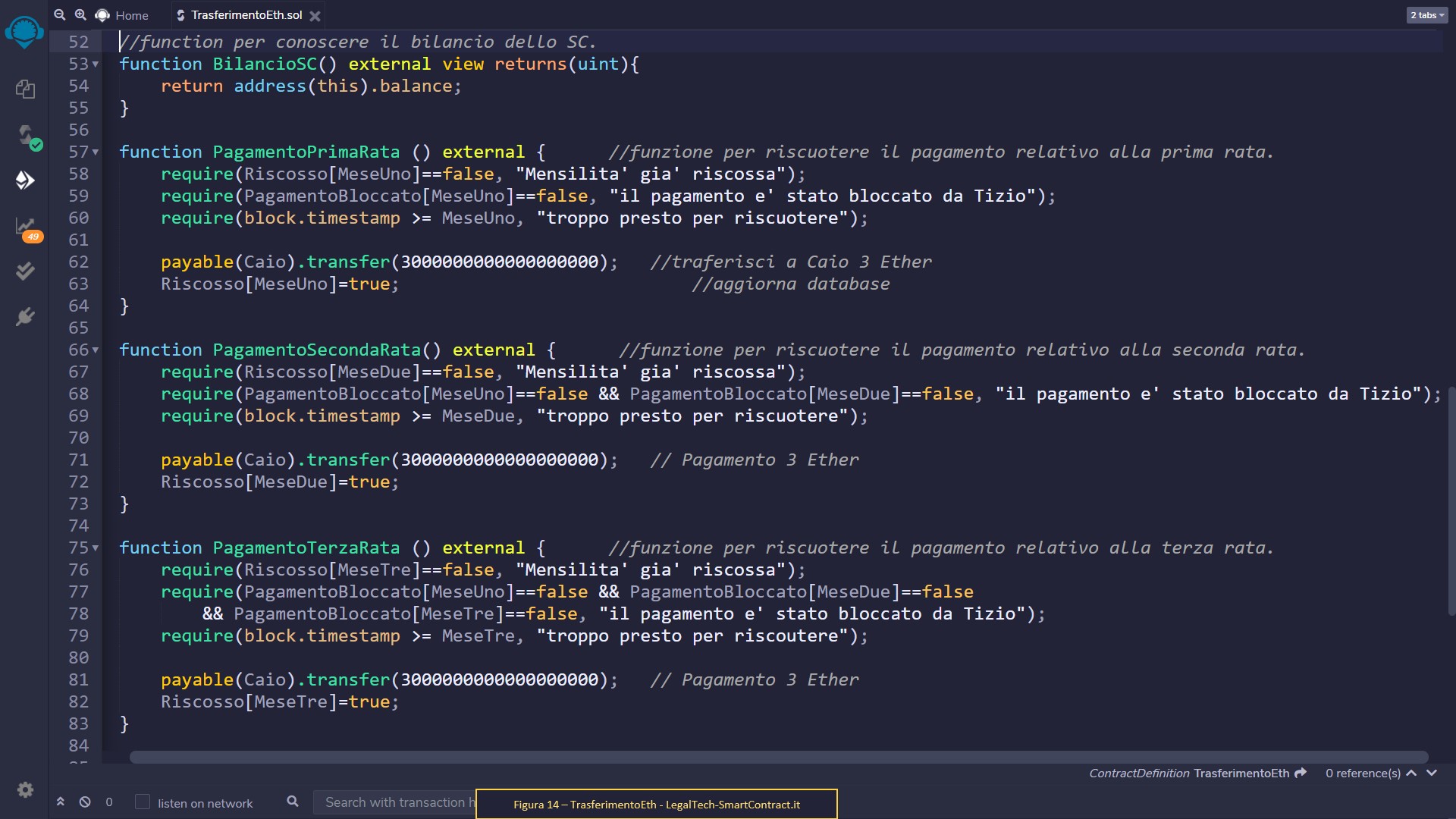Toggle the terminal panel with the double-chevron icon
1456x819 pixels.
[61, 802]
